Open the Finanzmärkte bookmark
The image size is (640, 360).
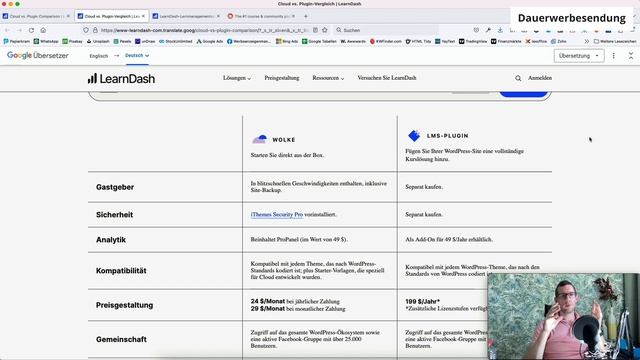pos(506,41)
